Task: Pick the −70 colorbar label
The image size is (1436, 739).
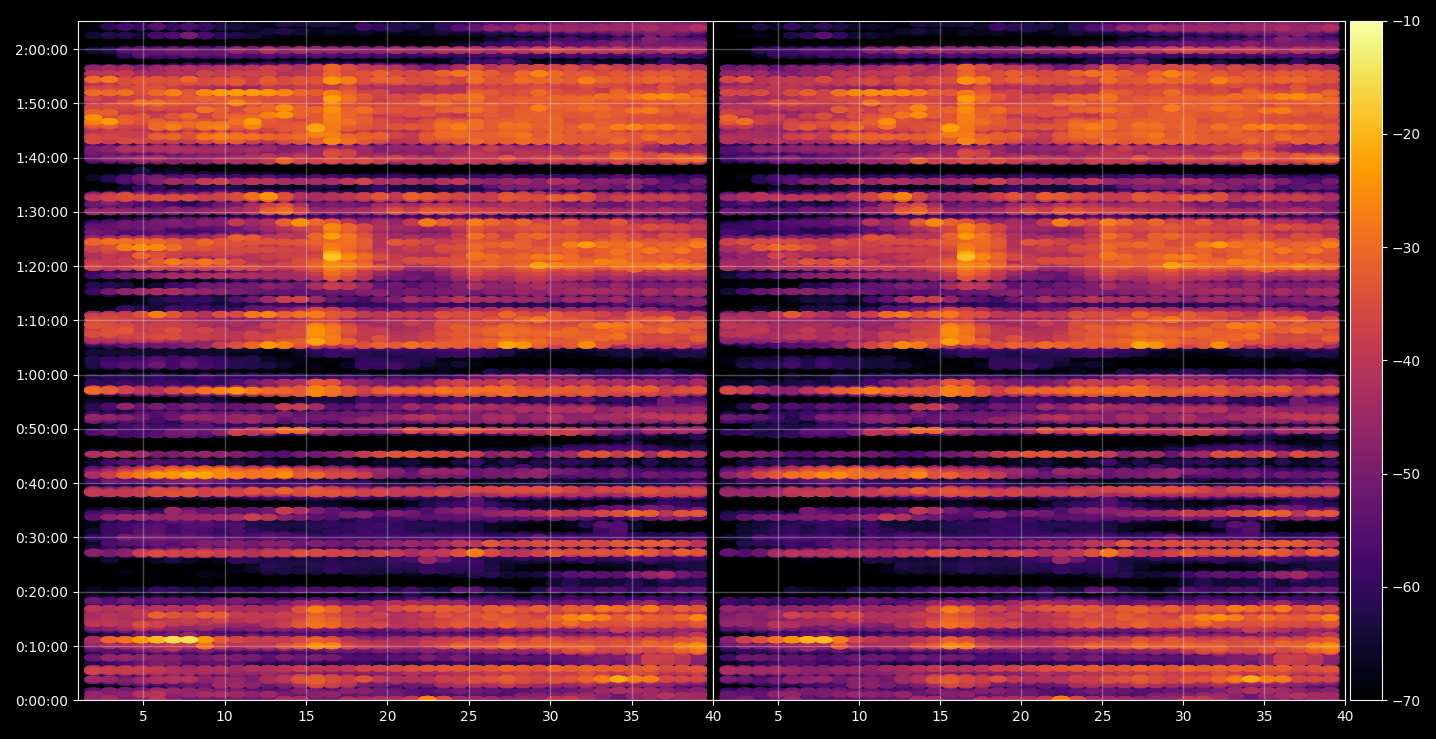Action: [1405, 700]
